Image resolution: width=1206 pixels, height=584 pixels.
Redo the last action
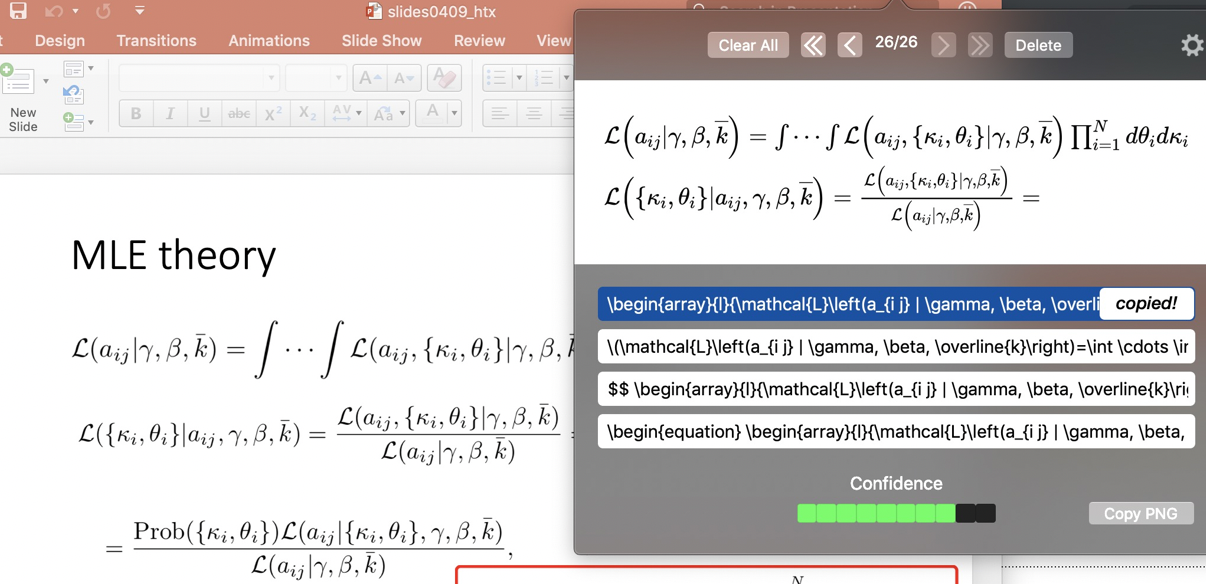[104, 11]
